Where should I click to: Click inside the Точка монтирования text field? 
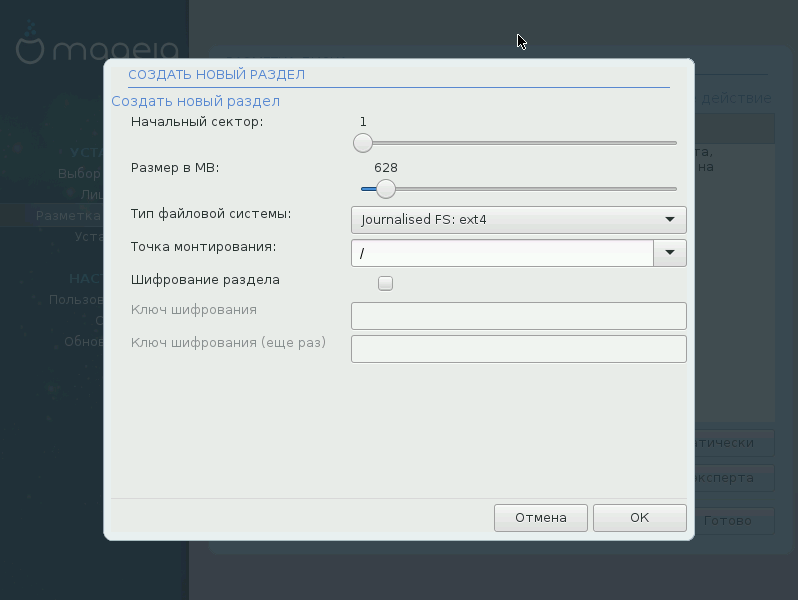(501, 253)
